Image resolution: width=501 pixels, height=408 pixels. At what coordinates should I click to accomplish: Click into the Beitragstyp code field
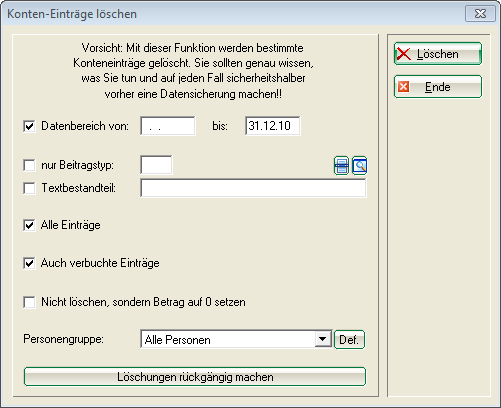(x=156, y=165)
